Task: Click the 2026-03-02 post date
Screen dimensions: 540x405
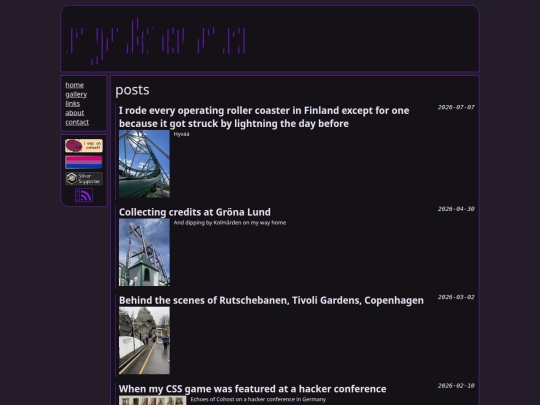Action: click(456, 297)
